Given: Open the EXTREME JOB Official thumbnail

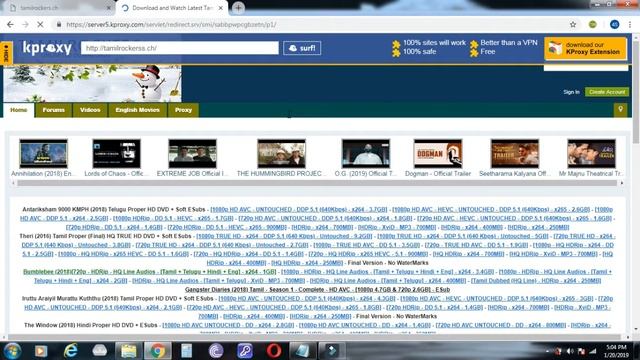Looking at the screenshot, I should click(193, 153).
